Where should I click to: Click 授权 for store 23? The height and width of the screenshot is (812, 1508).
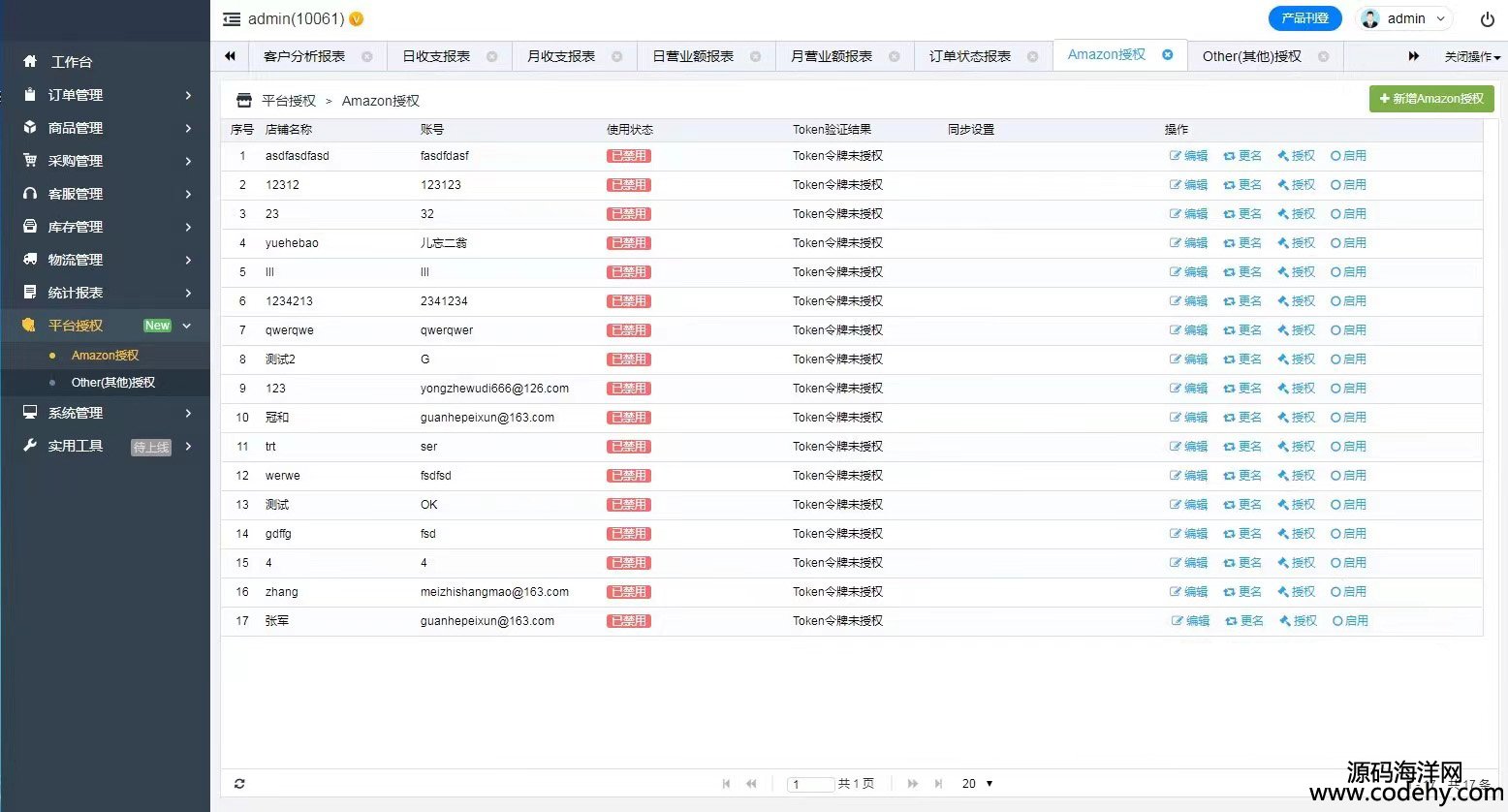pyautogui.click(x=1297, y=214)
